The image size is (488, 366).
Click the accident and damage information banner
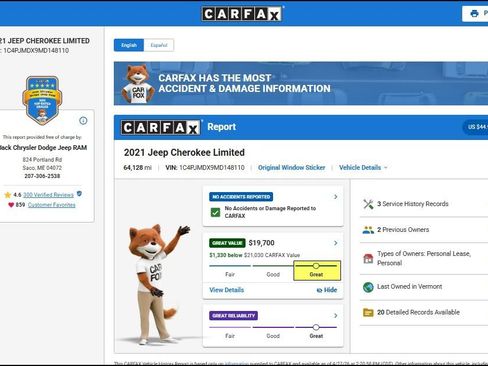coord(301,84)
